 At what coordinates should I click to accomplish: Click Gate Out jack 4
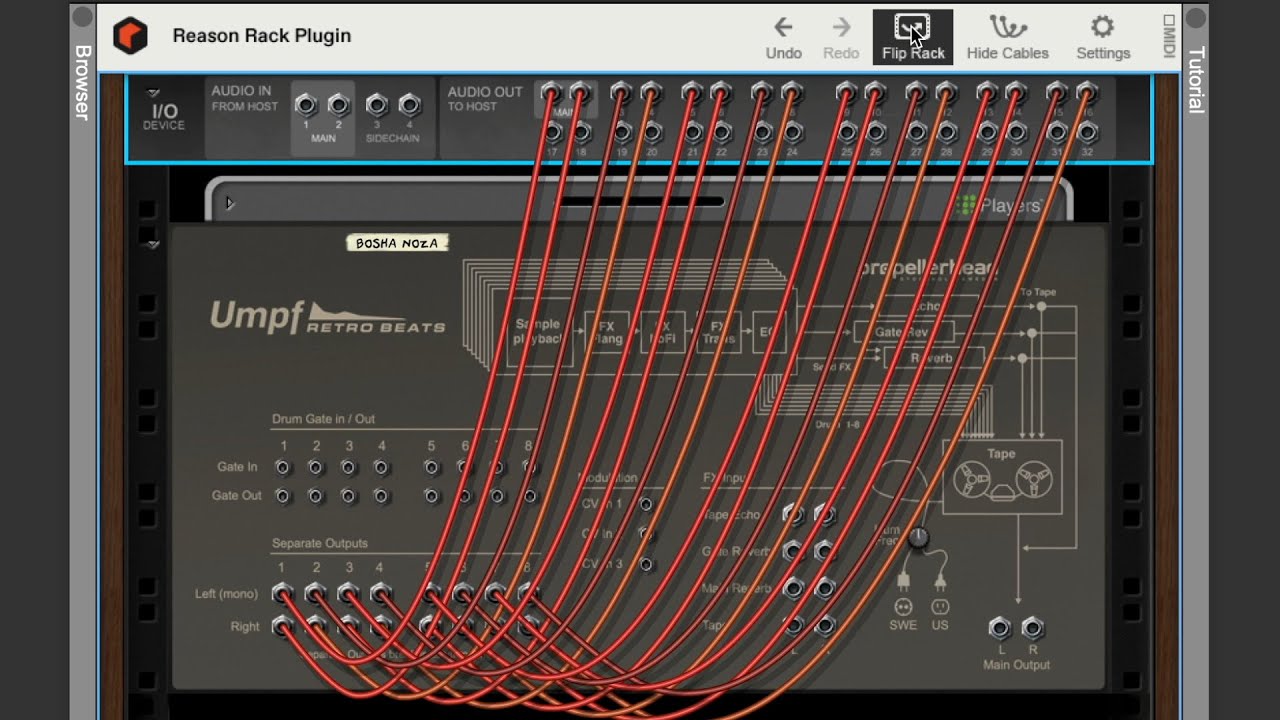(x=381, y=495)
